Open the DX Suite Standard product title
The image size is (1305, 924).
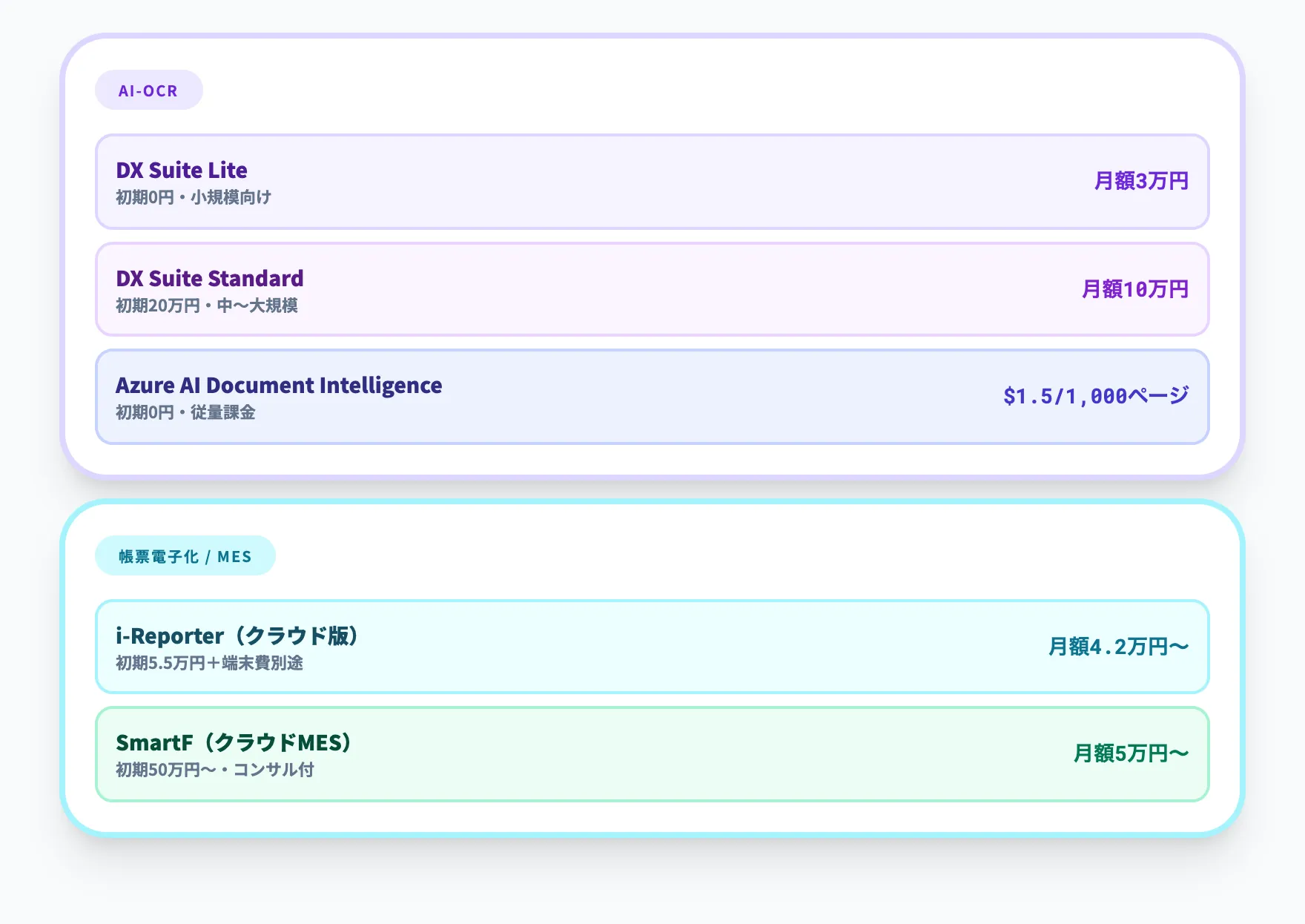point(210,279)
